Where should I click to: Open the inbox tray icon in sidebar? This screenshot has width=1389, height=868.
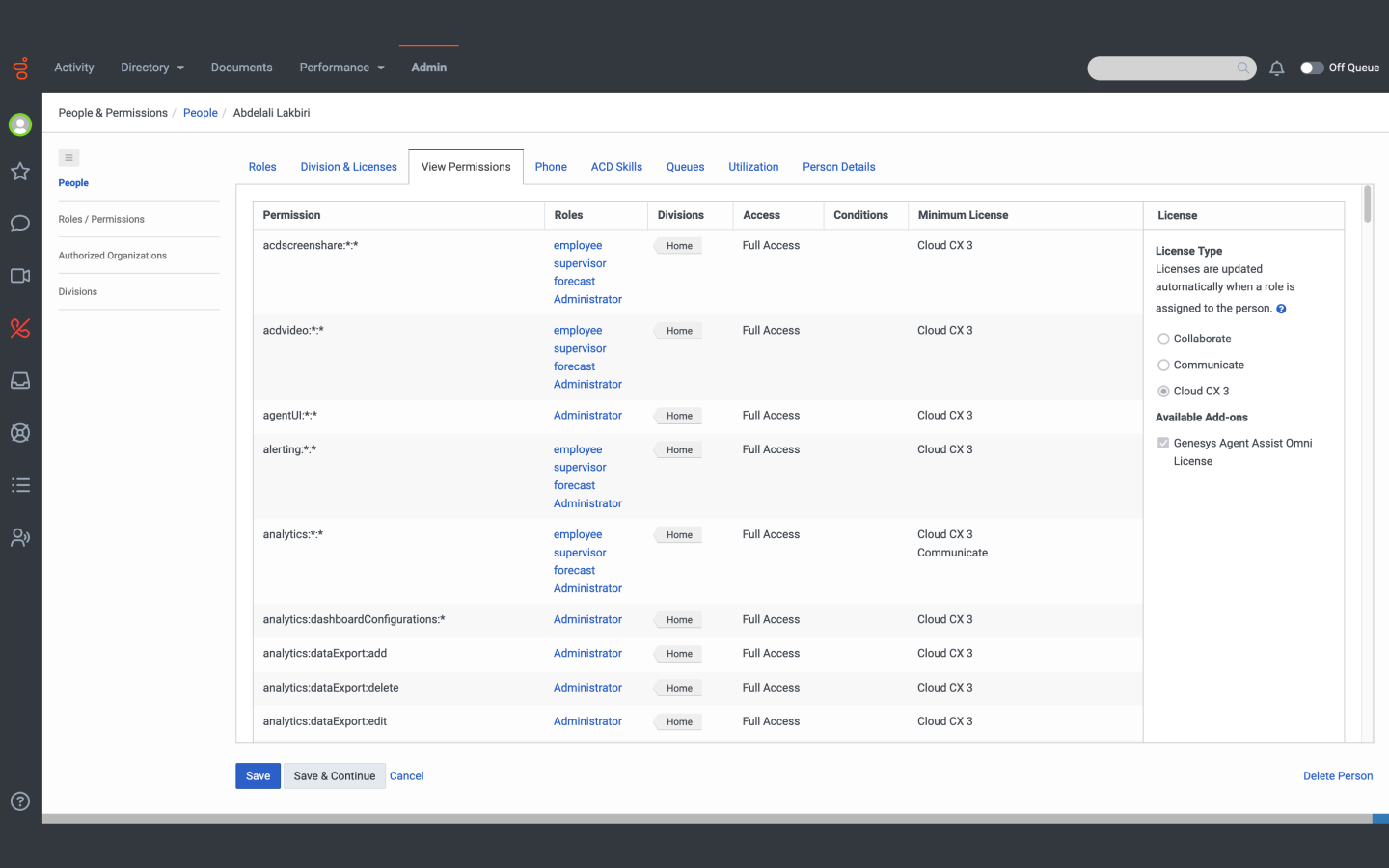click(20, 380)
